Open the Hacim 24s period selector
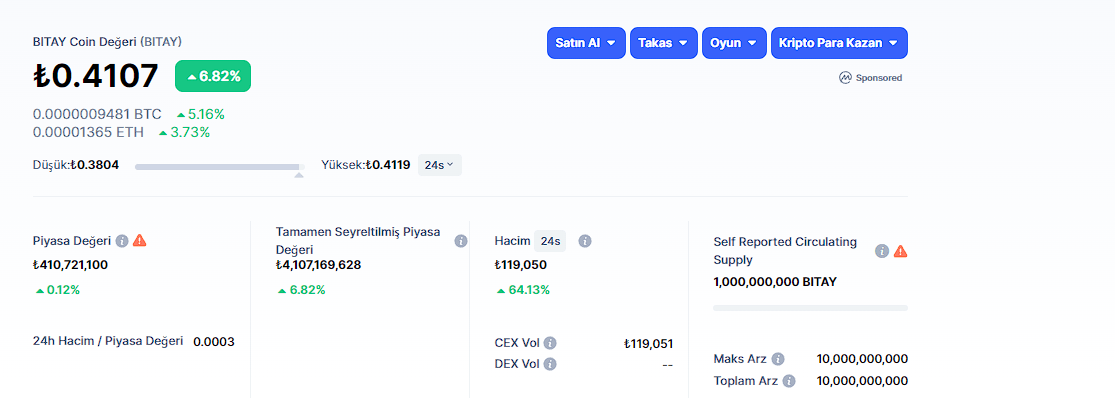Image resolution: width=1115 pixels, height=414 pixels. pos(550,241)
